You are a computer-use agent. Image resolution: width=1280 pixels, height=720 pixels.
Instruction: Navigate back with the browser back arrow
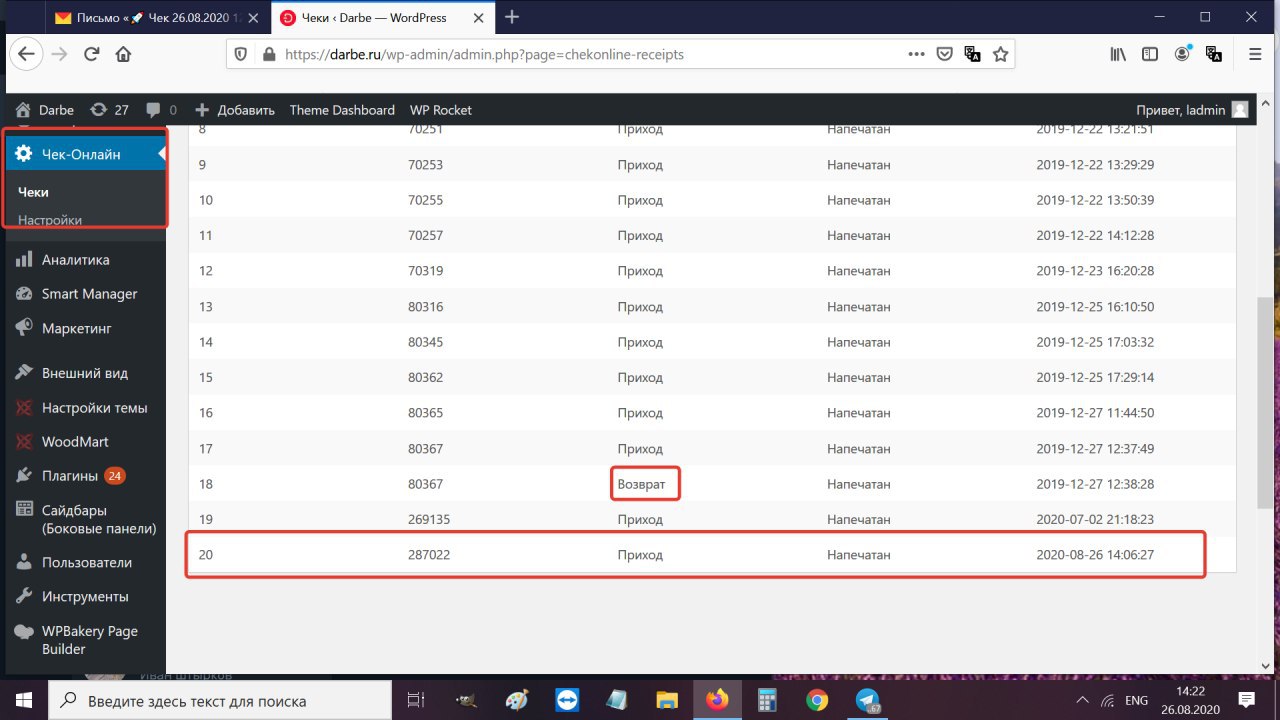point(28,55)
